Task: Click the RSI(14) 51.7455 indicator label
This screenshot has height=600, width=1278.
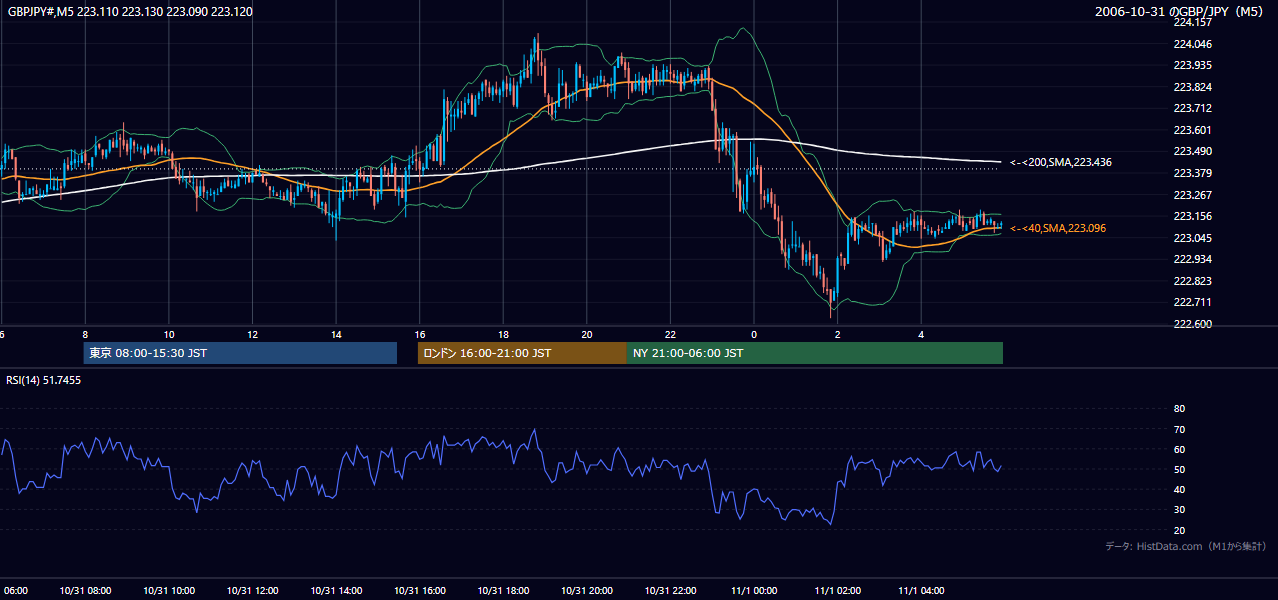Action: (44, 380)
